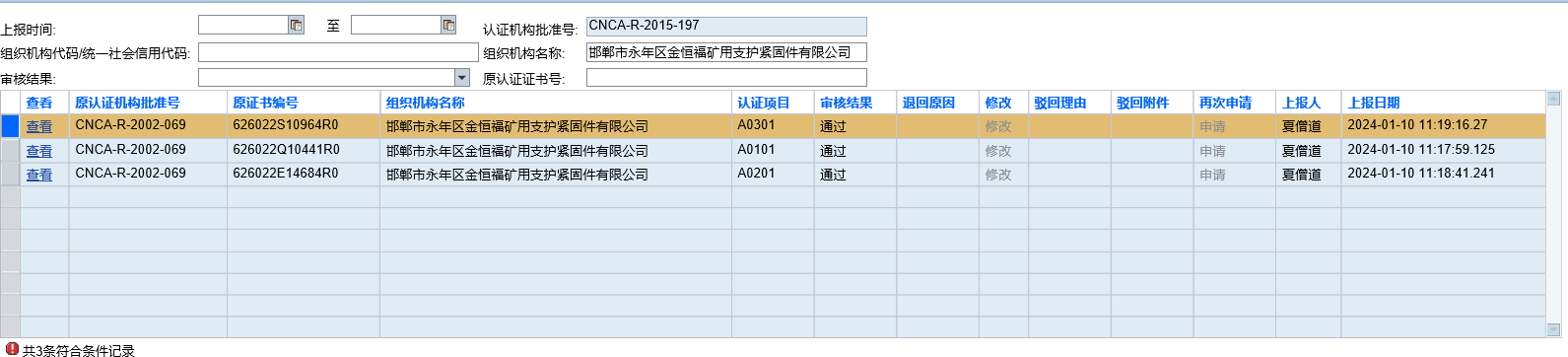Screen dimensions: 1568x357
Task: Select row marker for the A0101 row
Action: pyautogui.click(x=10, y=150)
